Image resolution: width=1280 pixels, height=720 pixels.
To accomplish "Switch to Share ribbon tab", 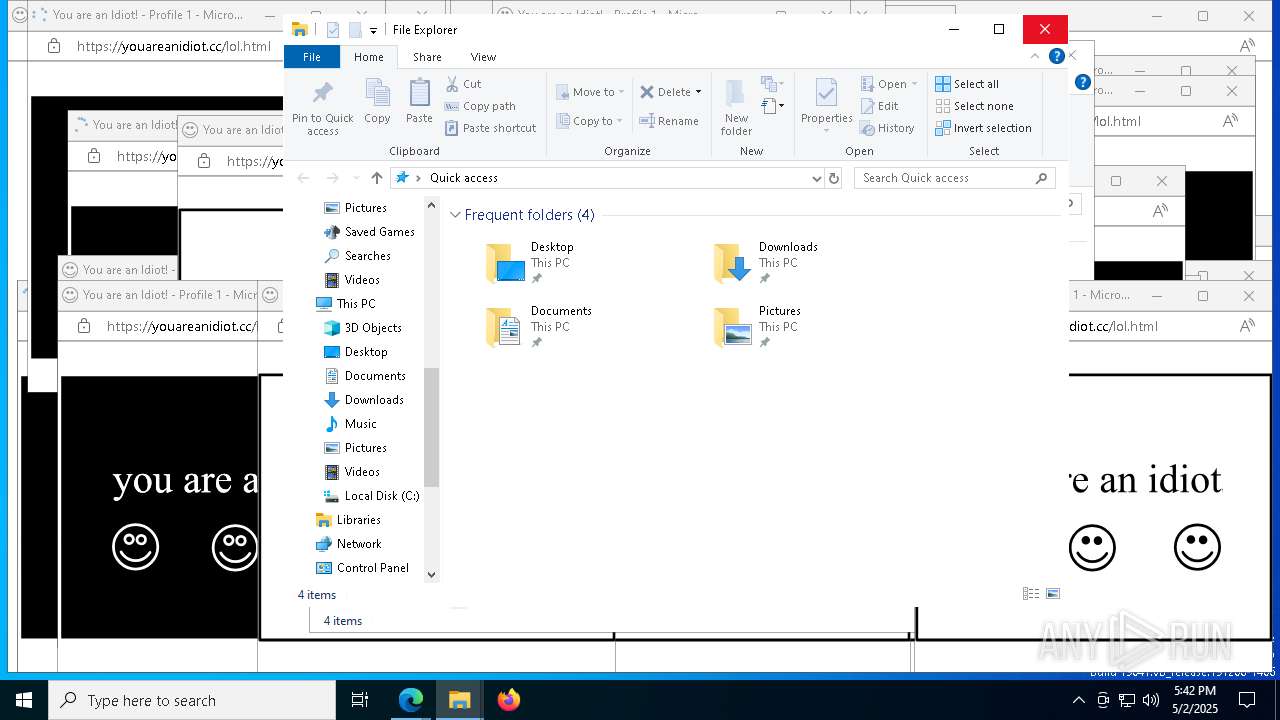I will (427, 57).
